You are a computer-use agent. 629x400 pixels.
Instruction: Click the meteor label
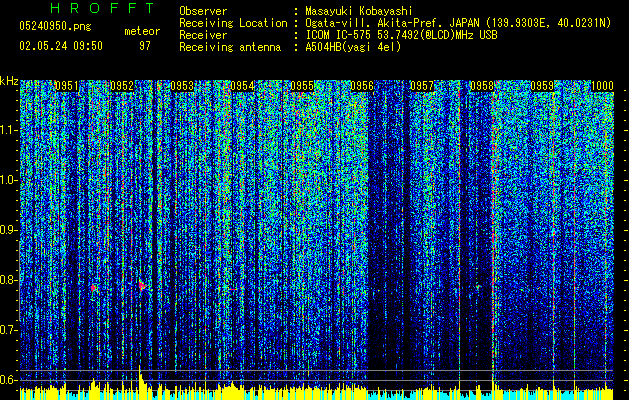[x=142, y=31]
